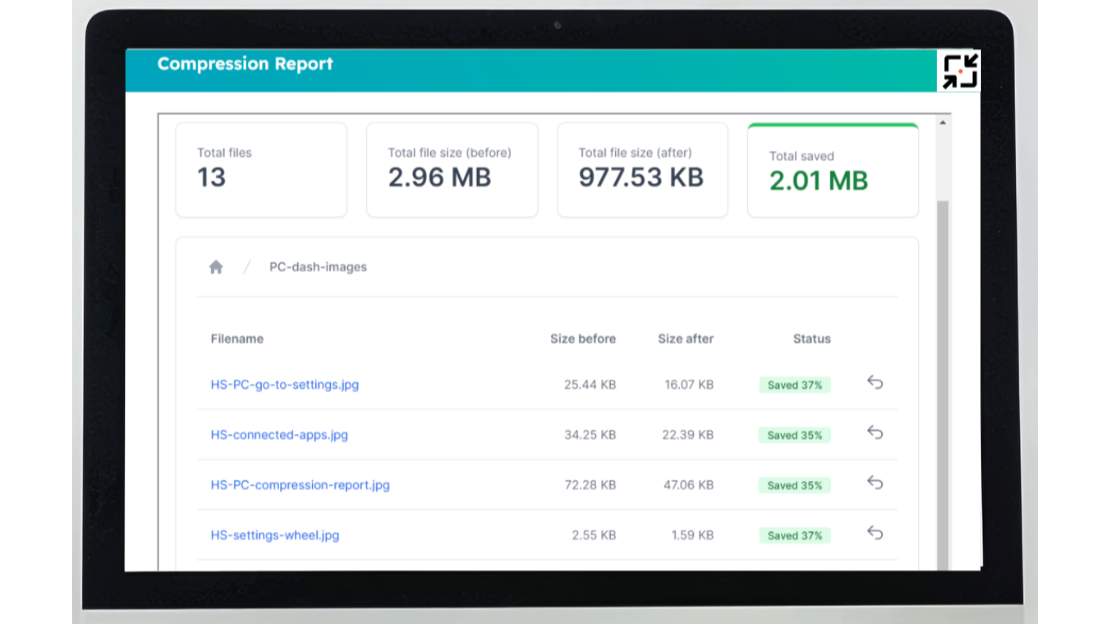Screen dimensions: 1110x624
Task: Click the 22.39 KB size after value
Action: point(687,435)
